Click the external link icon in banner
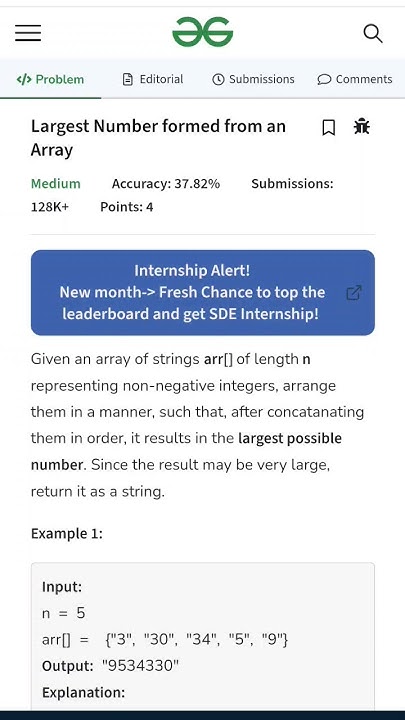This screenshot has height=720, width=405. pyautogui.click(x=354, y=292)
